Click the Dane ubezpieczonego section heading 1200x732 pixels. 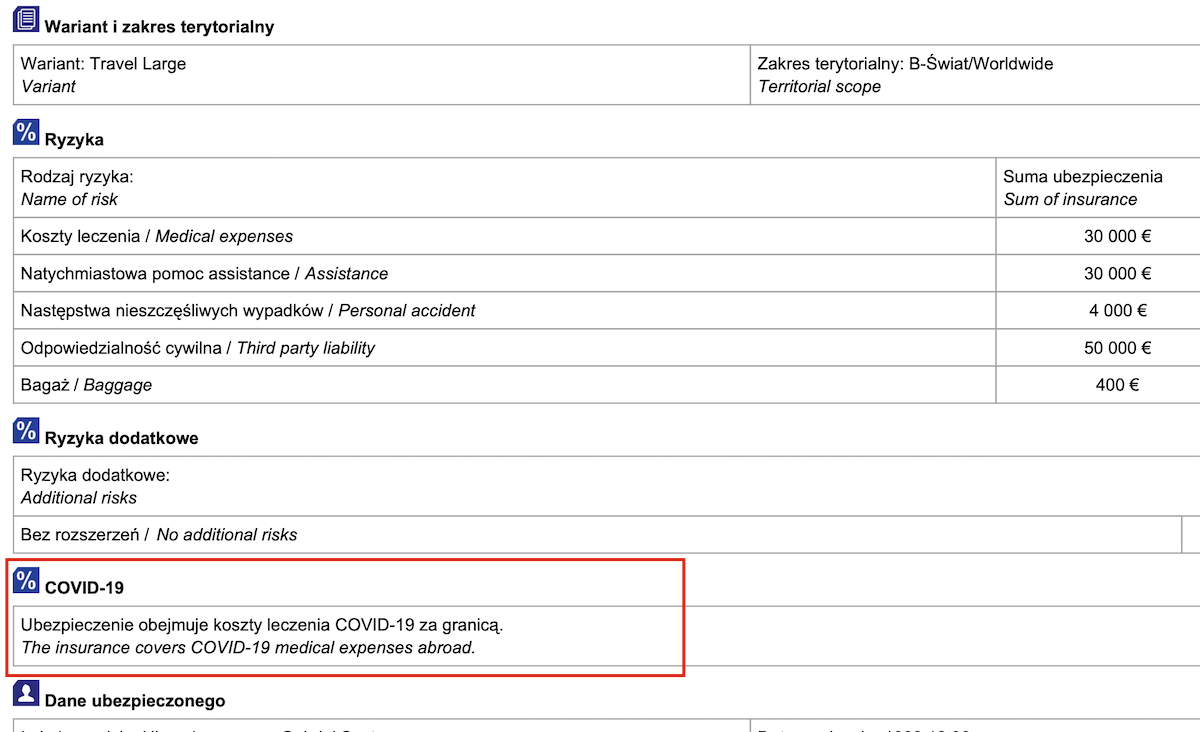(135, 701)
